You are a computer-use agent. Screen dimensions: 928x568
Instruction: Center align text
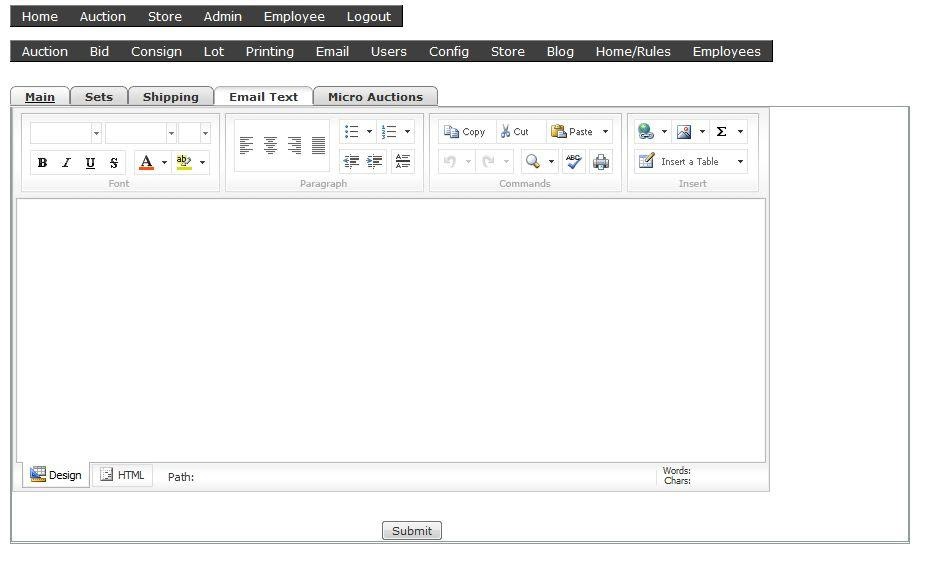270,145
